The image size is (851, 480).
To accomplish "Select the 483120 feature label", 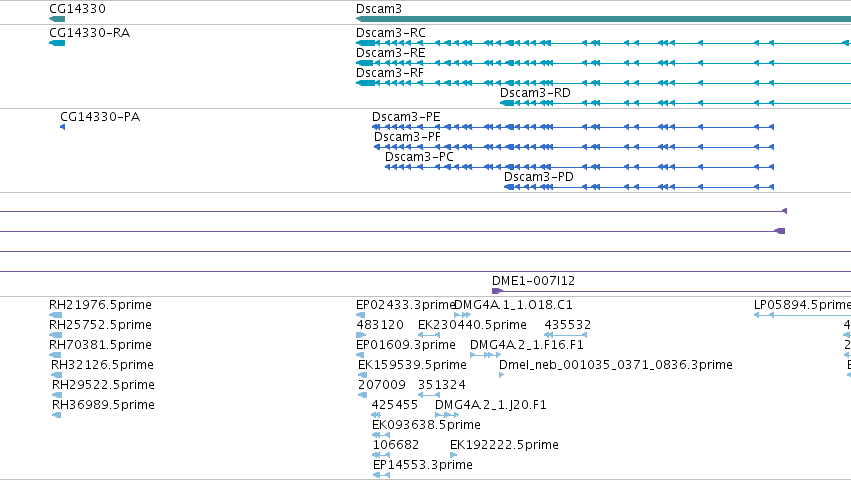I will (380, 325).
